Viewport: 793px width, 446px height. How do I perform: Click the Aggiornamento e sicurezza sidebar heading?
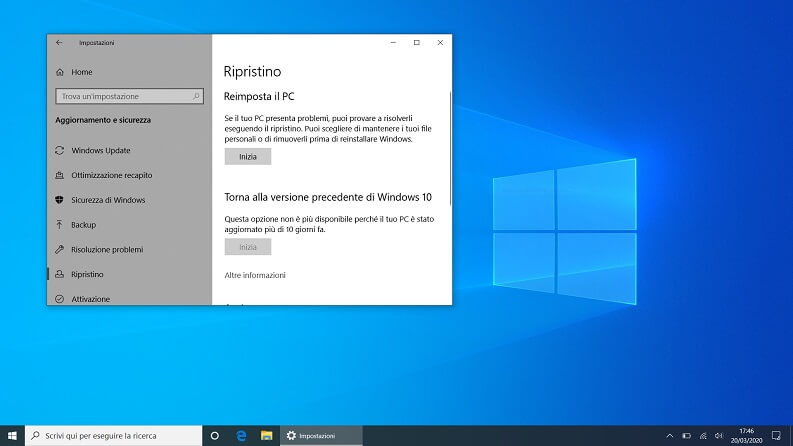tap(103, 120)
